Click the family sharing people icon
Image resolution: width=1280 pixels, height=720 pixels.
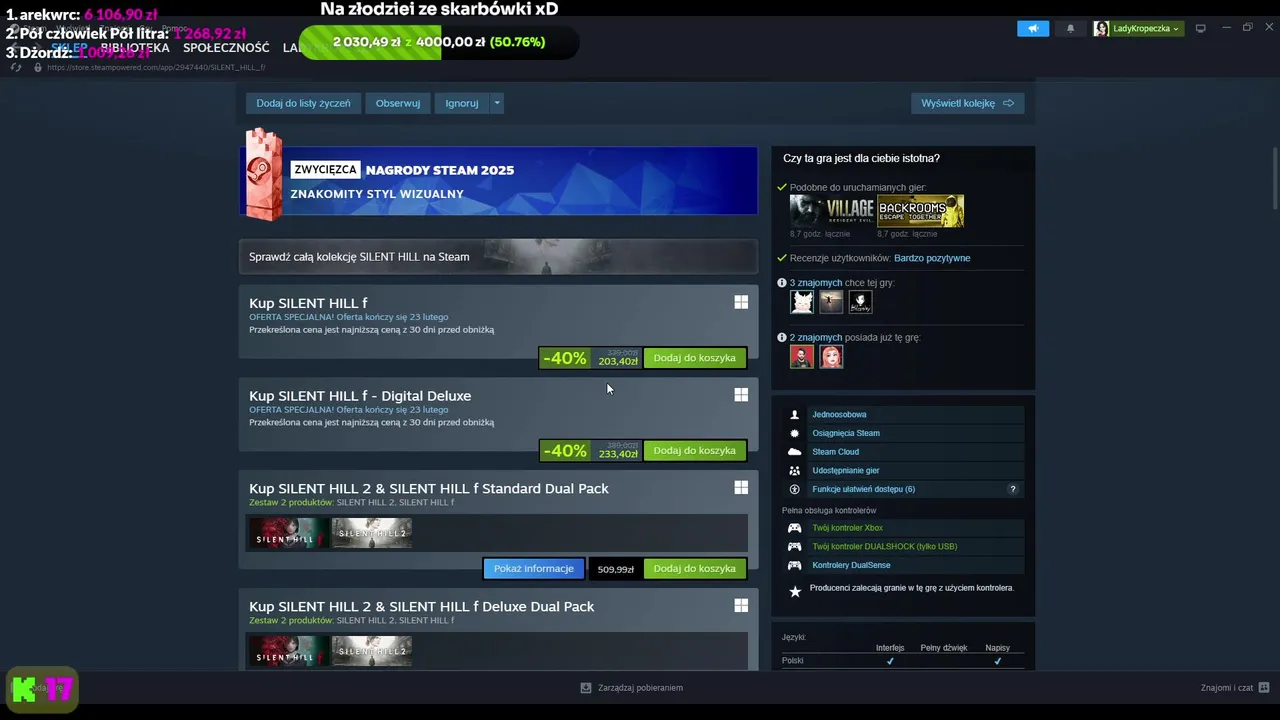point(795,470)
